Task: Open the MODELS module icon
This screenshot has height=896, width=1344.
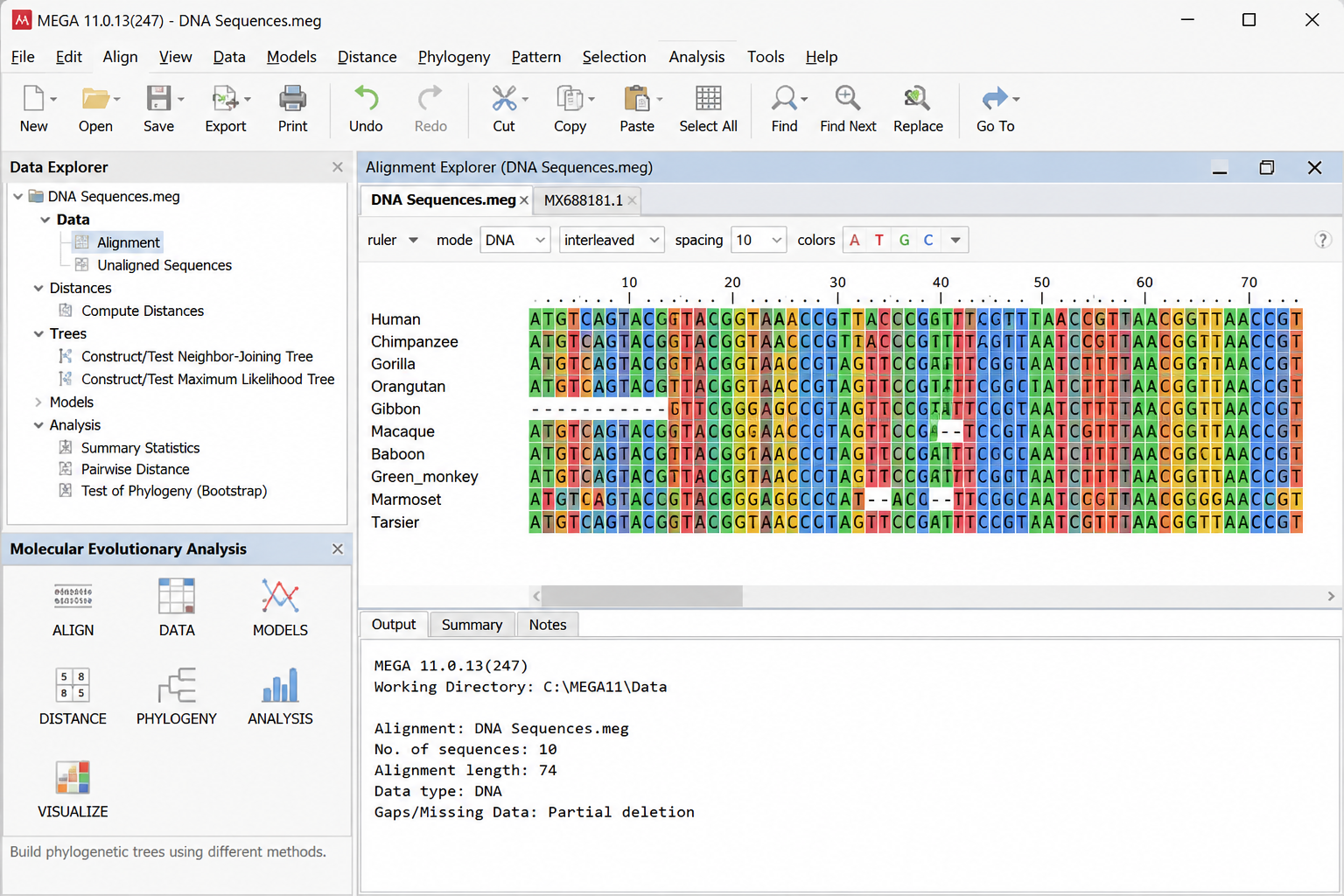Action: pos(280,597)
